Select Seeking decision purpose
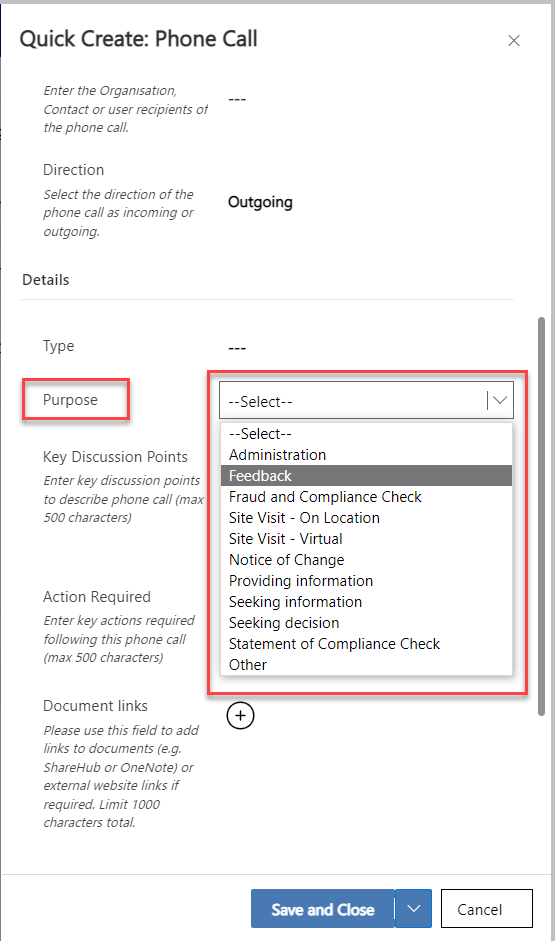Screen dimensions: 555x941 click(366, 623)
